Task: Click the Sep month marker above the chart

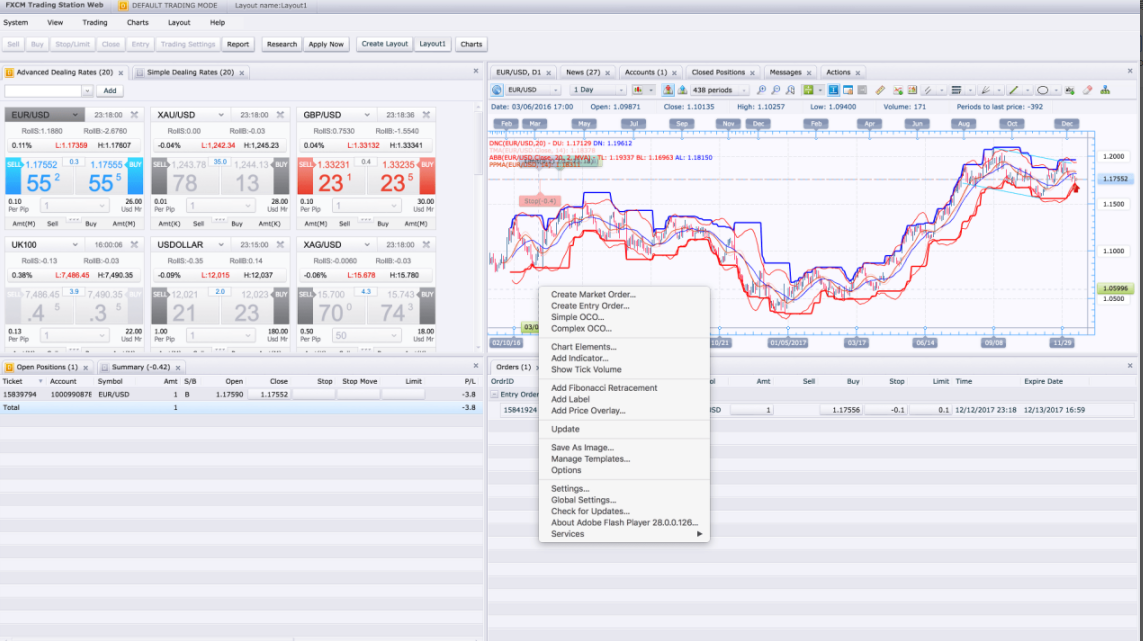Action: coord(682,123)
